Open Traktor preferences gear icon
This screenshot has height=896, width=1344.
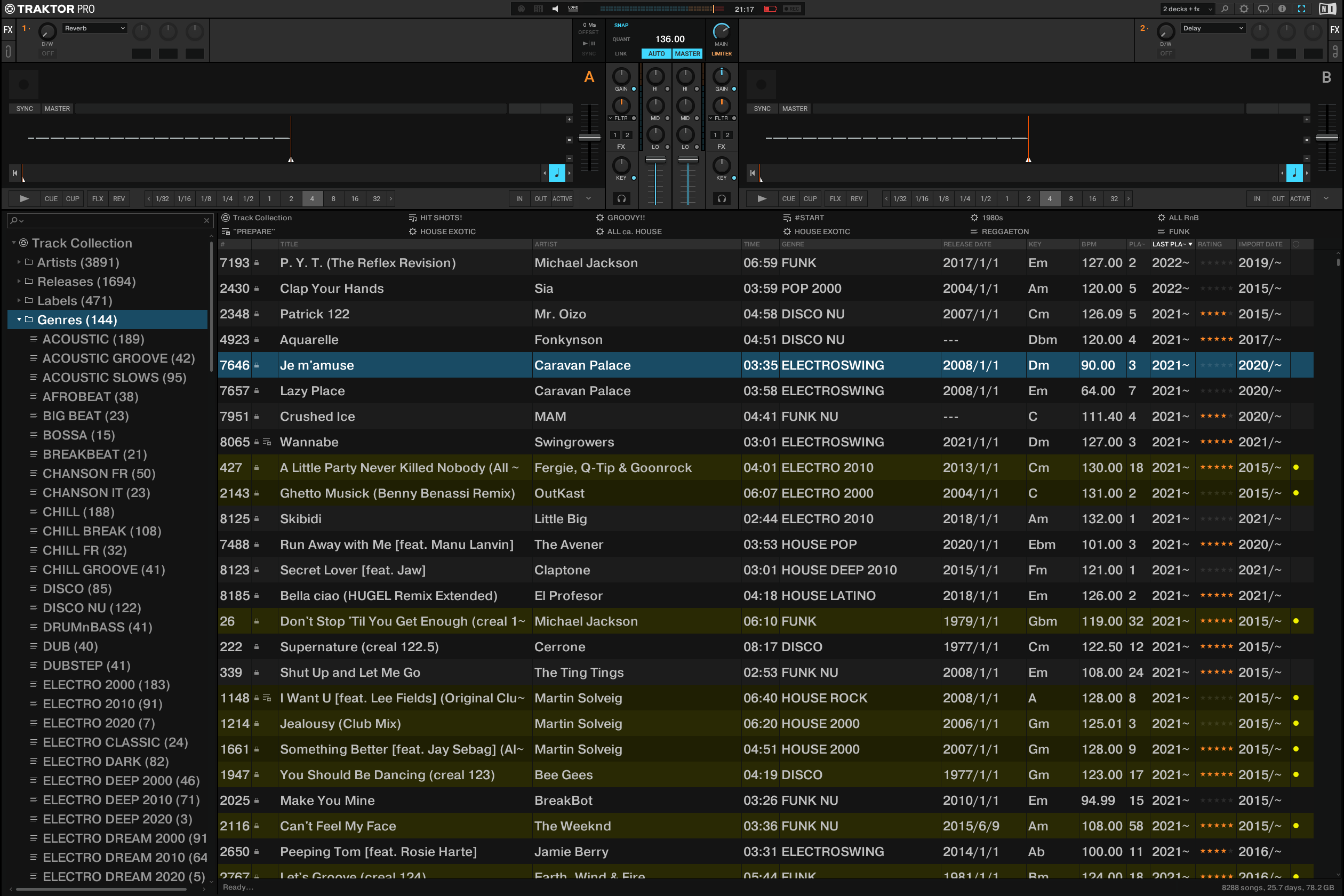(1243, 9)
